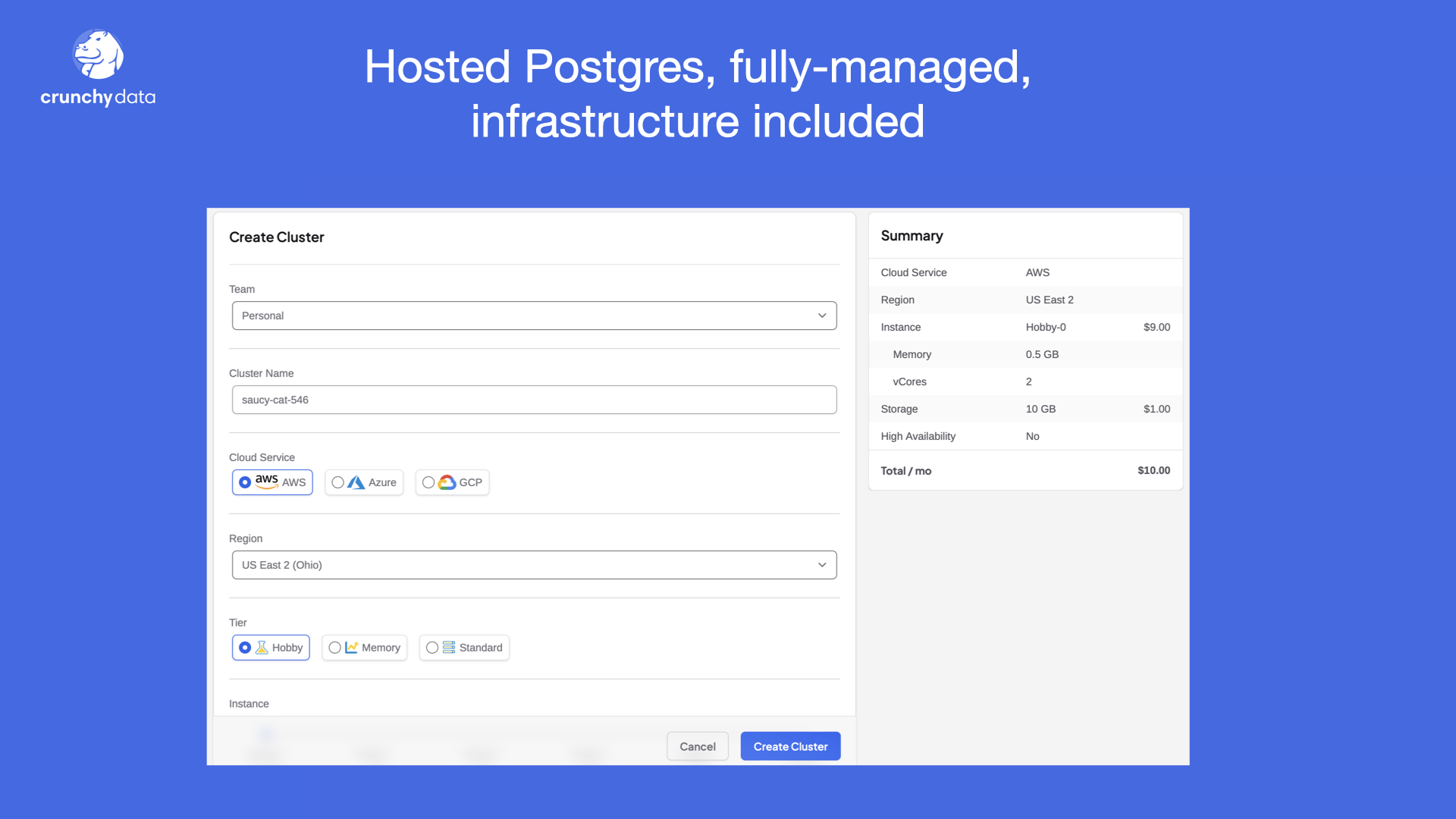The image size is (1456, 819).
Task: Click the Cancel button
Action: tap(698, 746)
